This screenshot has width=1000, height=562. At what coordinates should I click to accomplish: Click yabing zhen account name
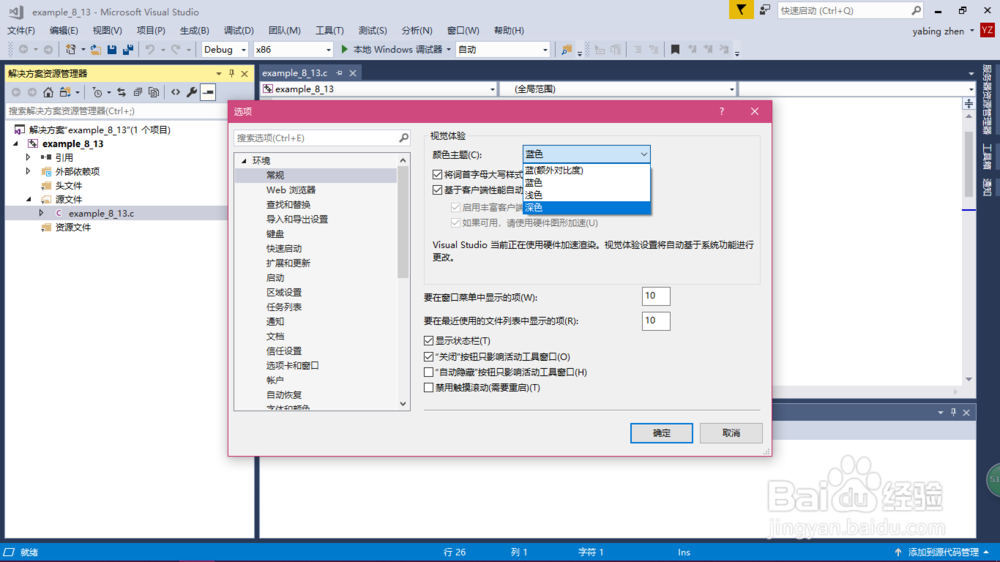[x=938, y=31]
